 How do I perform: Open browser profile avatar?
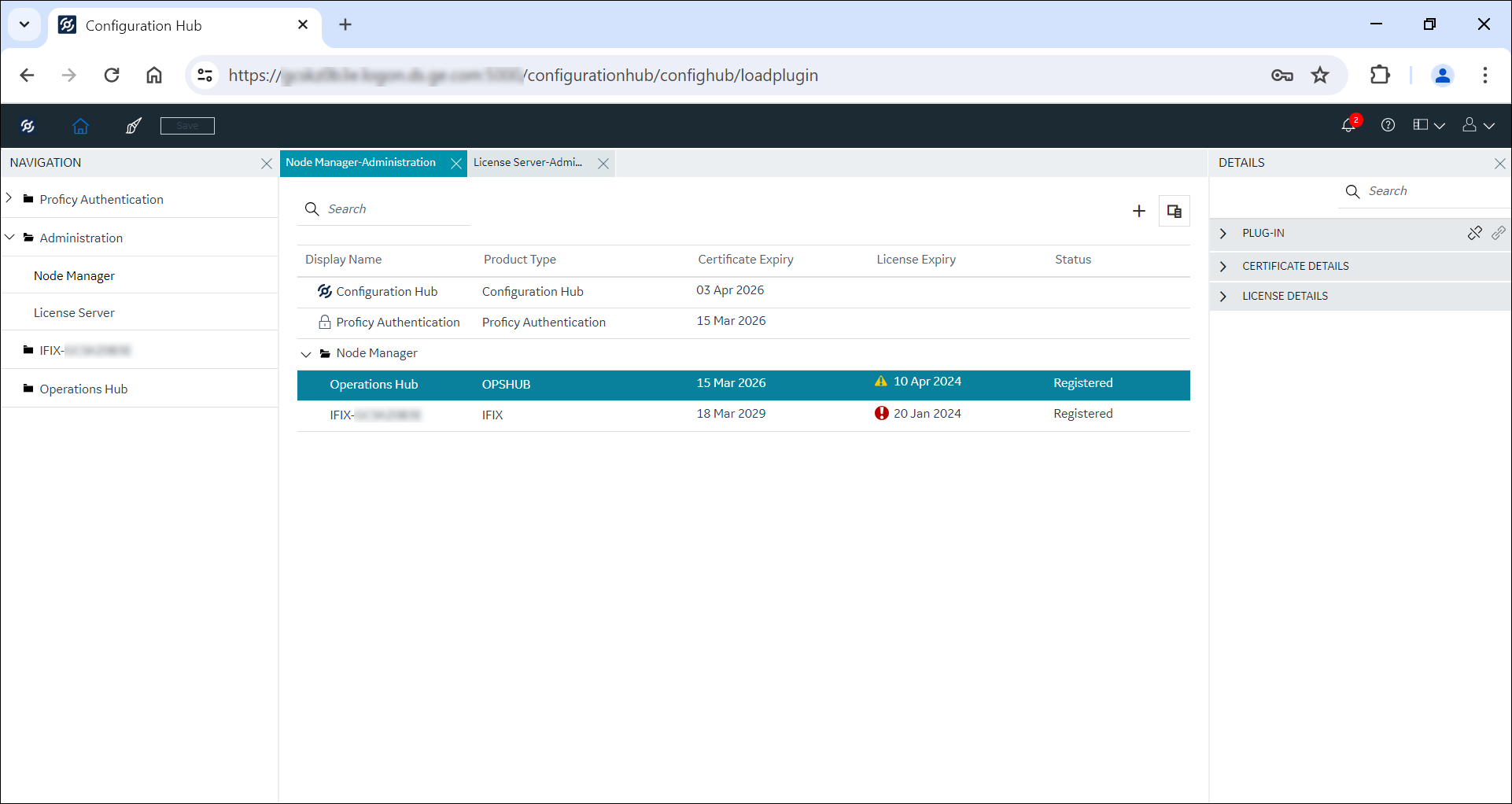pos(1443,76)
